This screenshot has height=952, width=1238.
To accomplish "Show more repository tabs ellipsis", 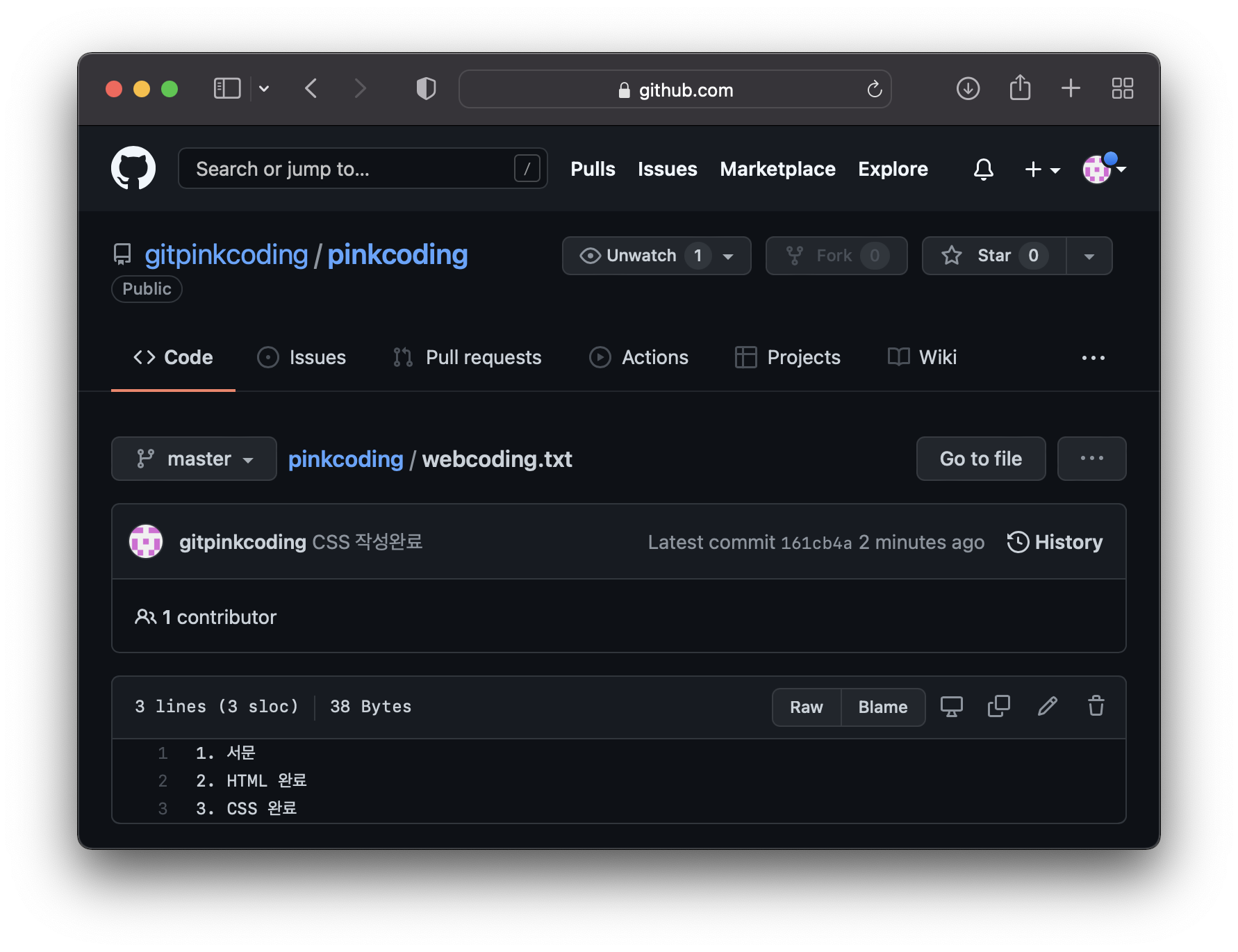I will click(x=1093, y=358).
